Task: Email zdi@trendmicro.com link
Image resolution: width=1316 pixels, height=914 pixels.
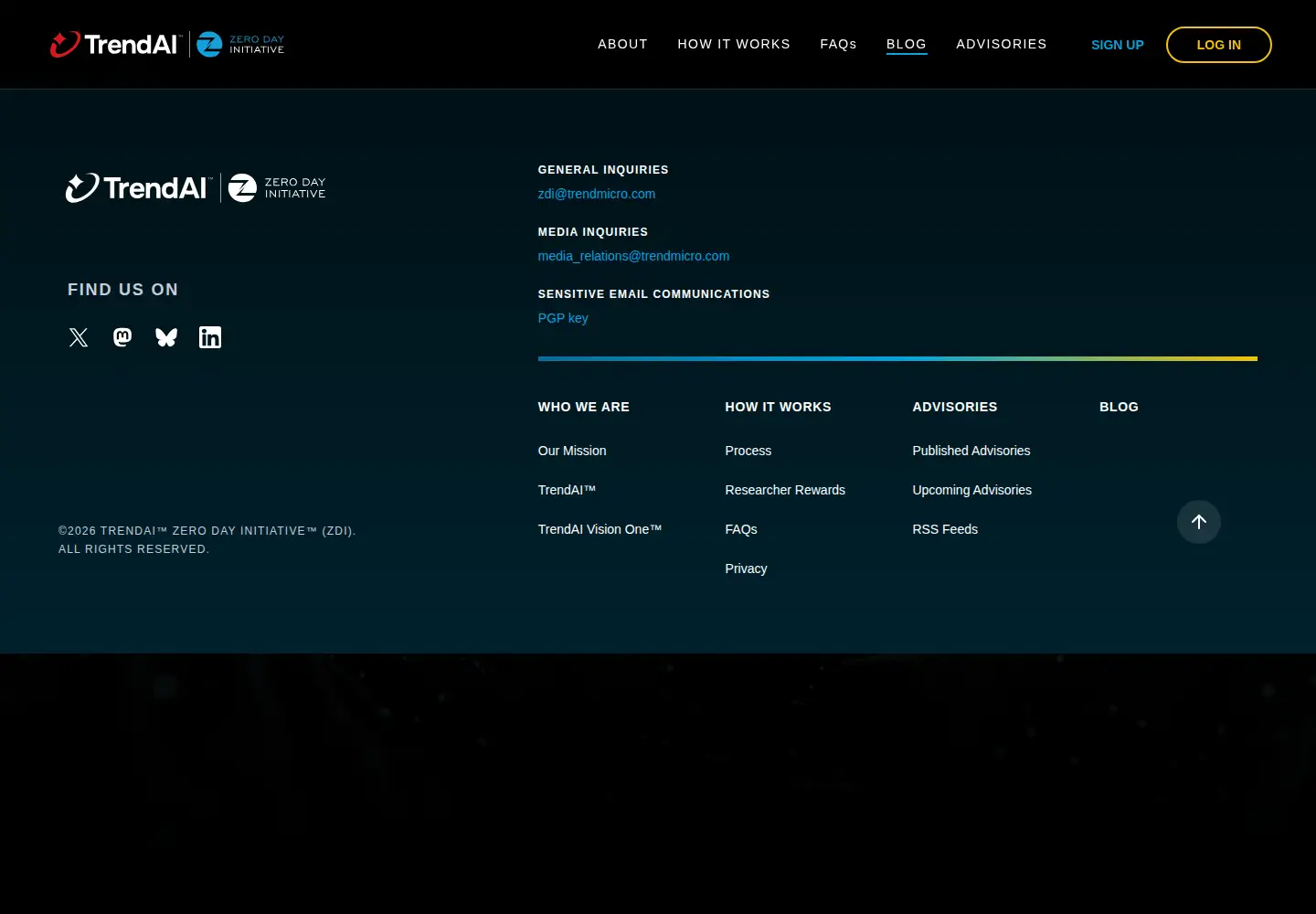Action: pos(597,194)
